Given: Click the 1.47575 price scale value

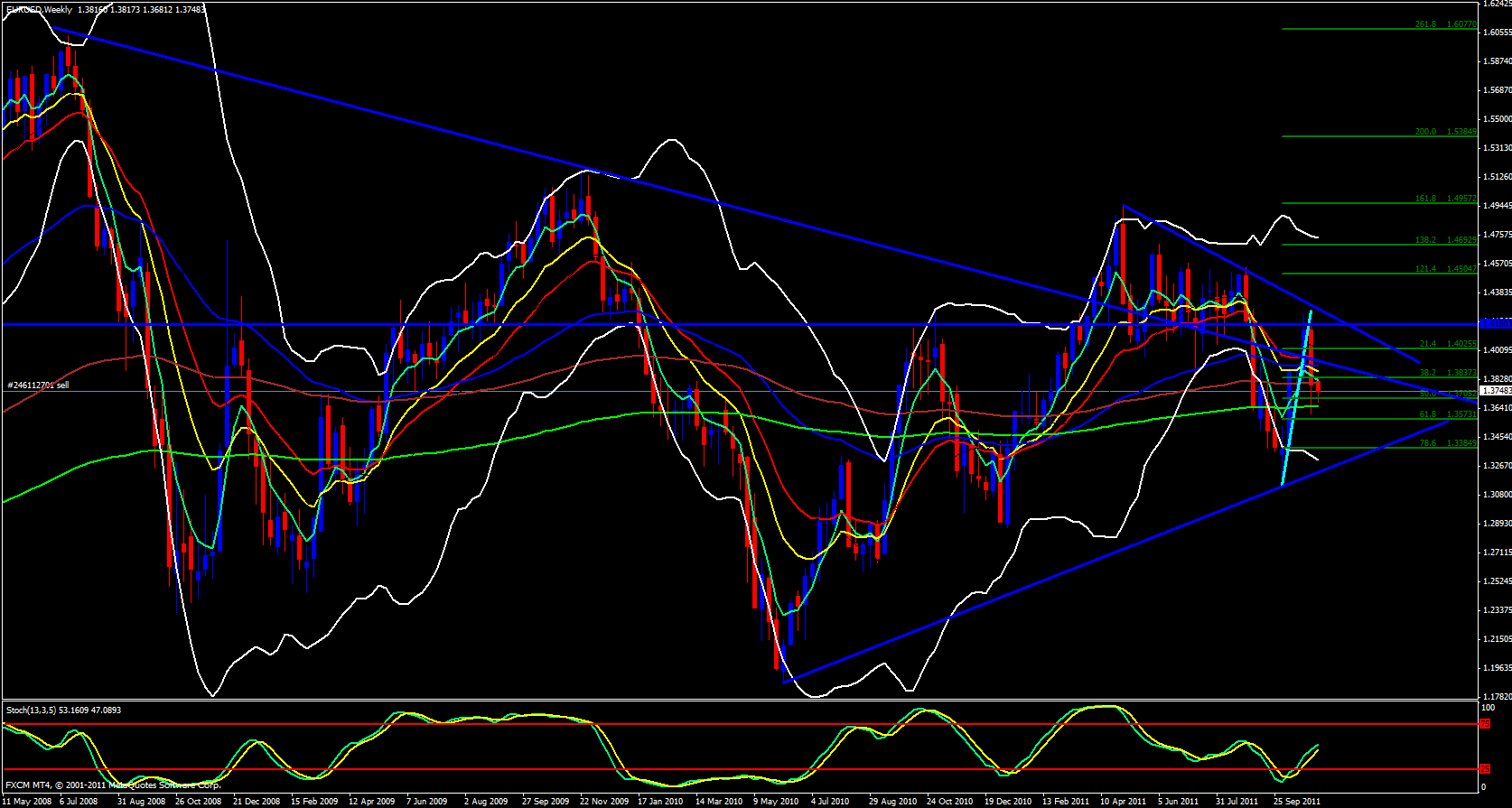Looking at the screenshot, I should pyautogui.click(x=1497, y=235).
